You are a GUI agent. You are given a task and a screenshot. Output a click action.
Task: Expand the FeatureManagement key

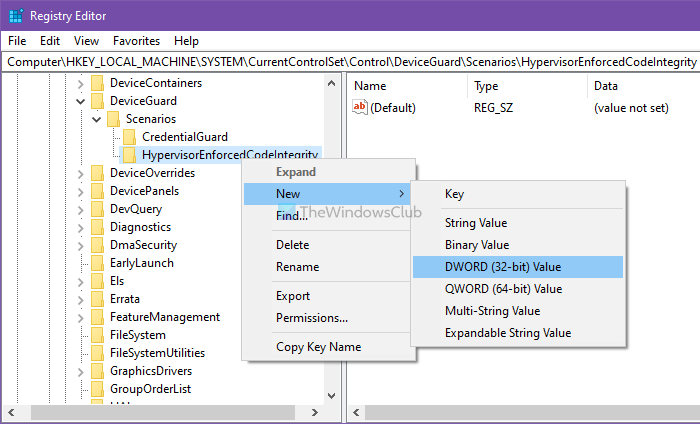click(80, 318)
